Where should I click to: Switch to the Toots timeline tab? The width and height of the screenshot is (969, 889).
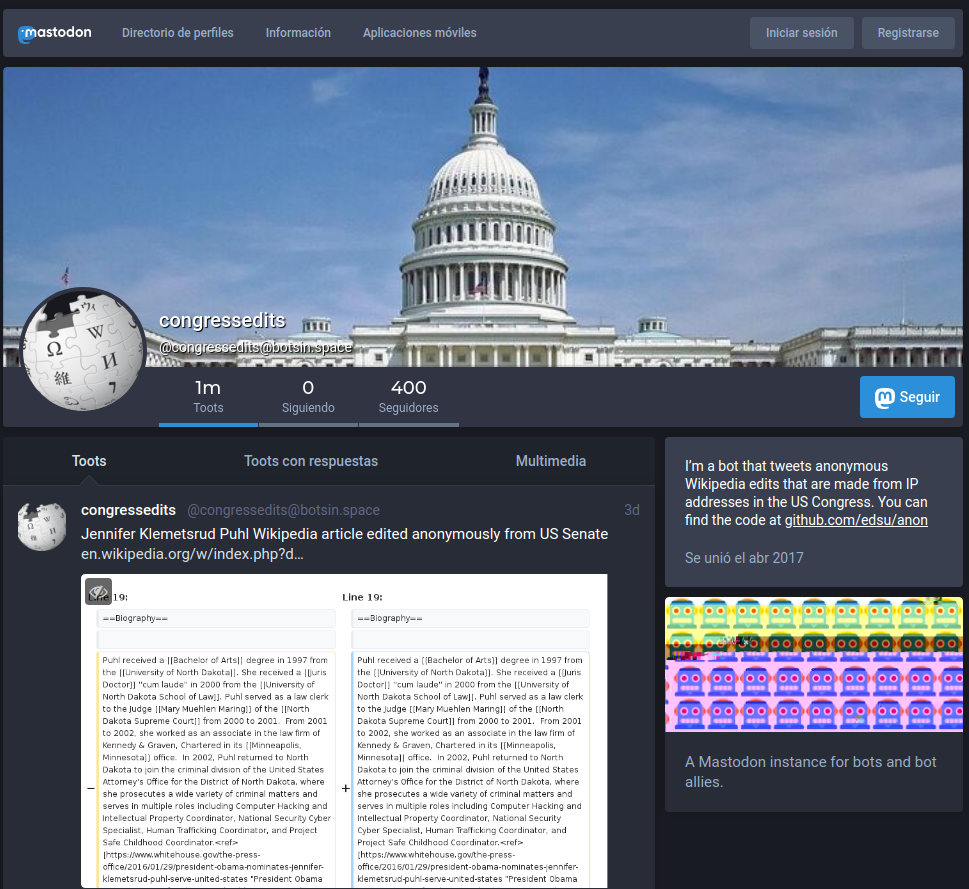click(x=89, y=461)
